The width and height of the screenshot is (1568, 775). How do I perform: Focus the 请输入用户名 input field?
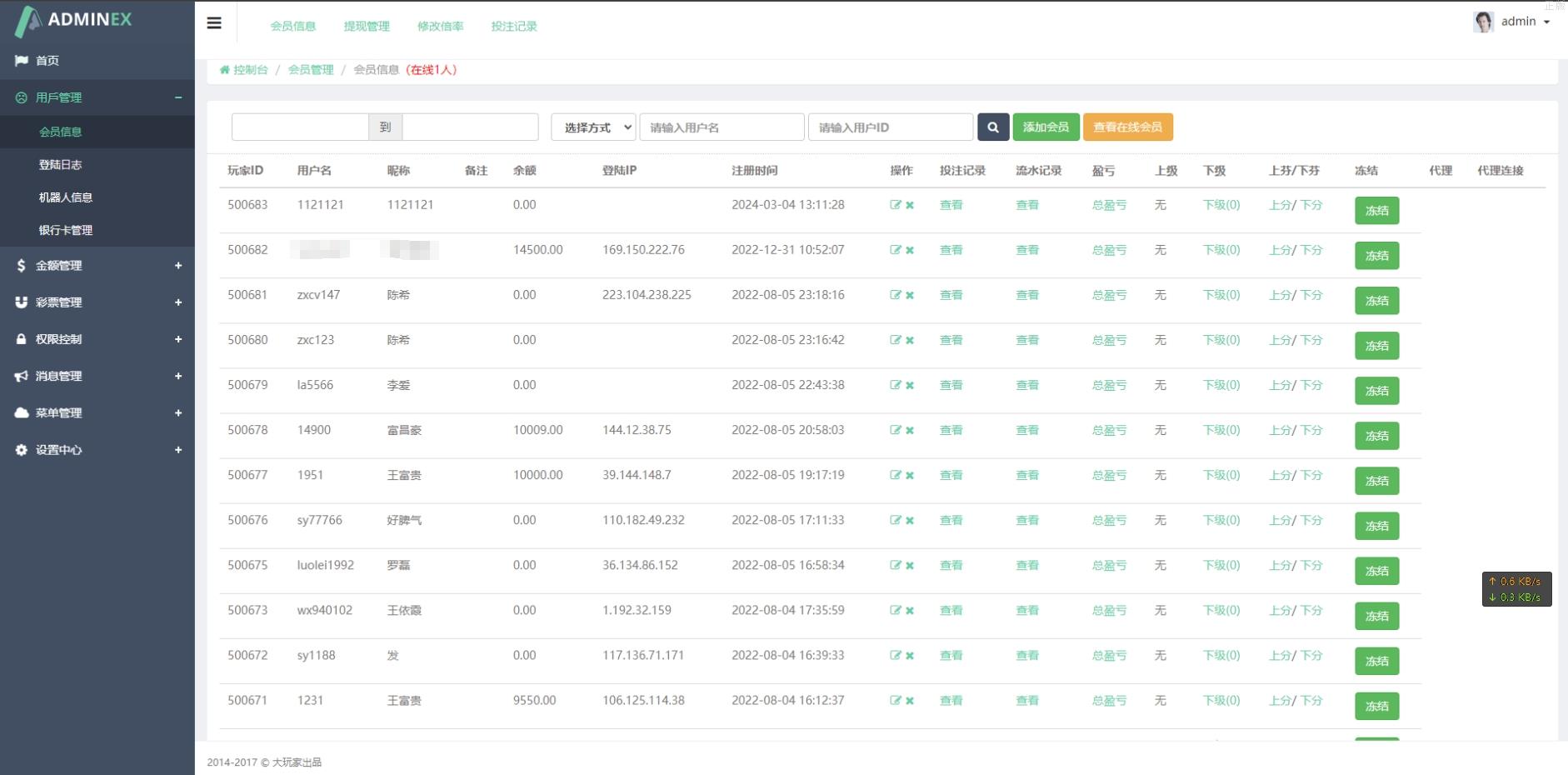(x=721, y=127)
